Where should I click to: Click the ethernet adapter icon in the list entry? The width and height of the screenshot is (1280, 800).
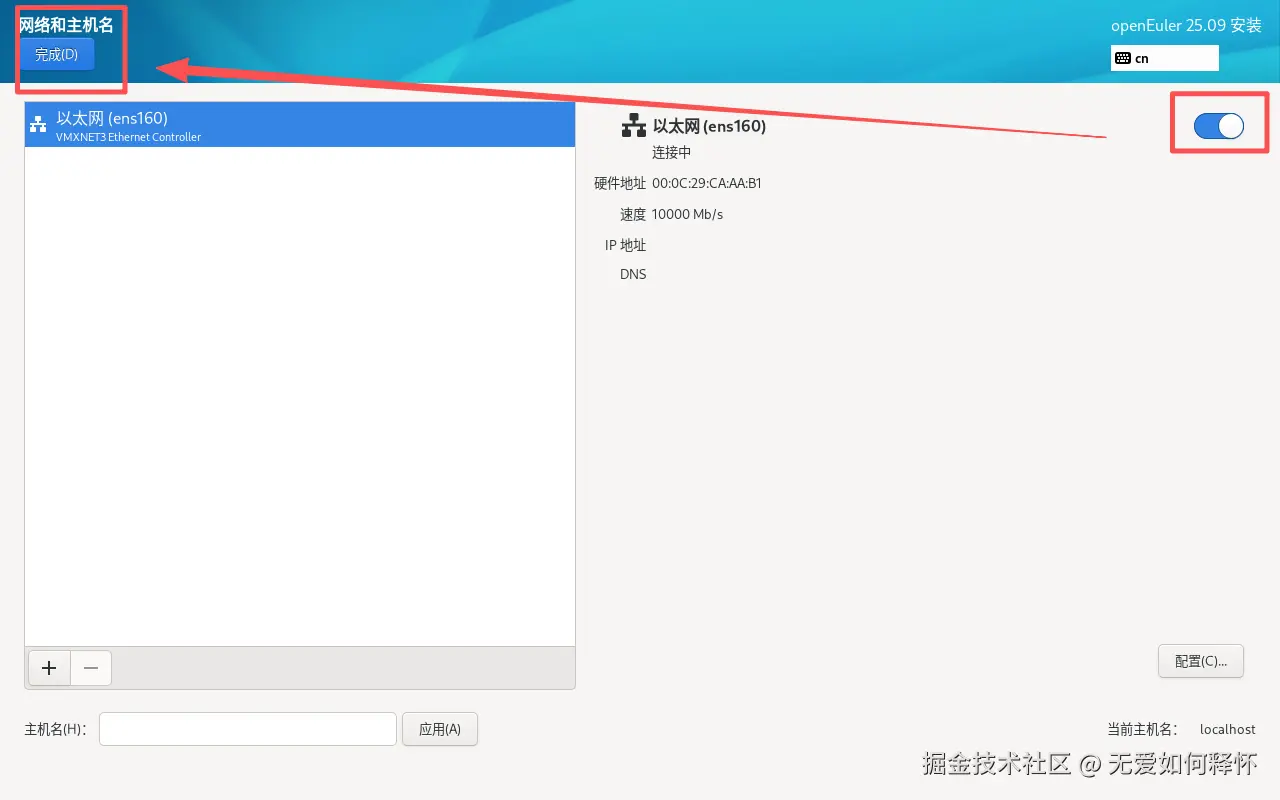[37, 123]
